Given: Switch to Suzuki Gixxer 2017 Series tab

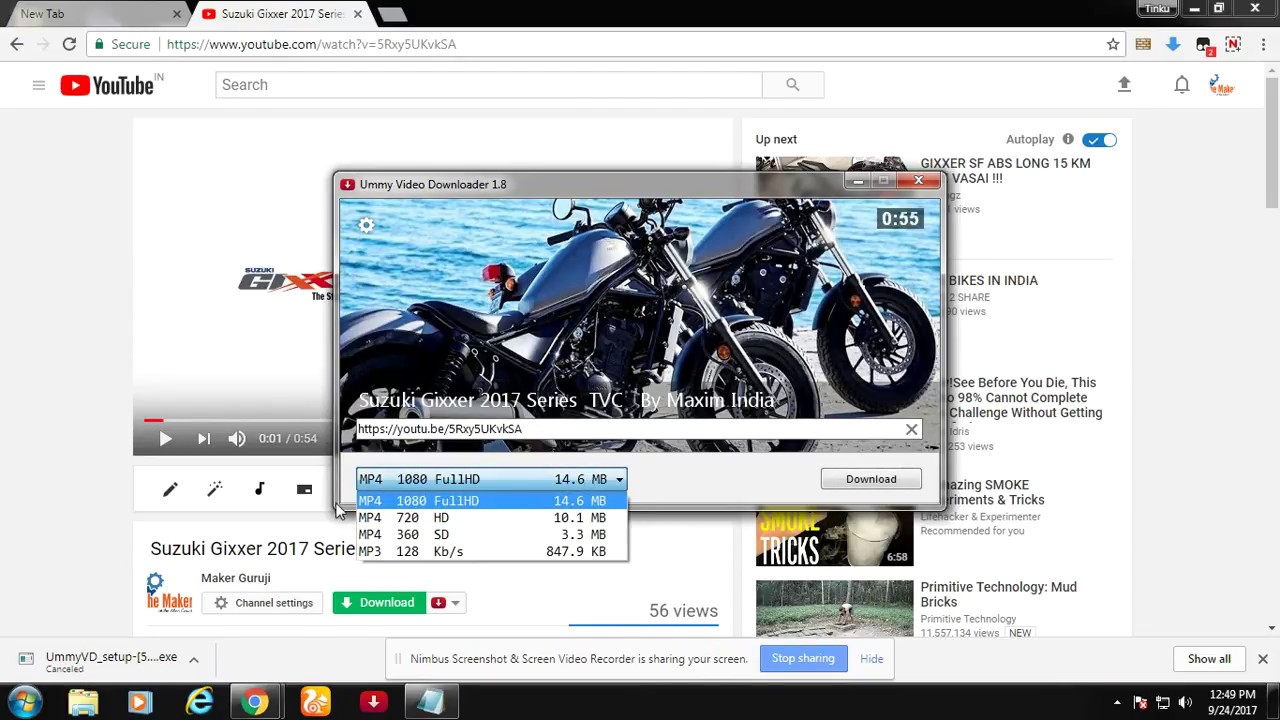Looking at the screenshot, I should tap(282, 14).
